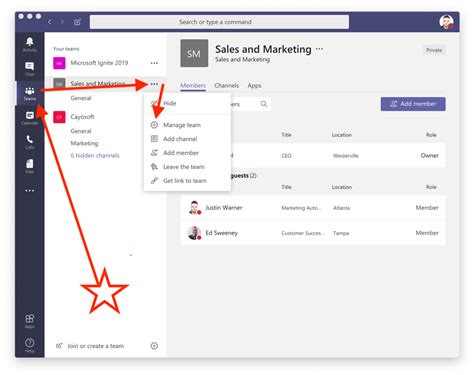
Task: Switch to the Apps tab
Action: (x=254, y=86)
